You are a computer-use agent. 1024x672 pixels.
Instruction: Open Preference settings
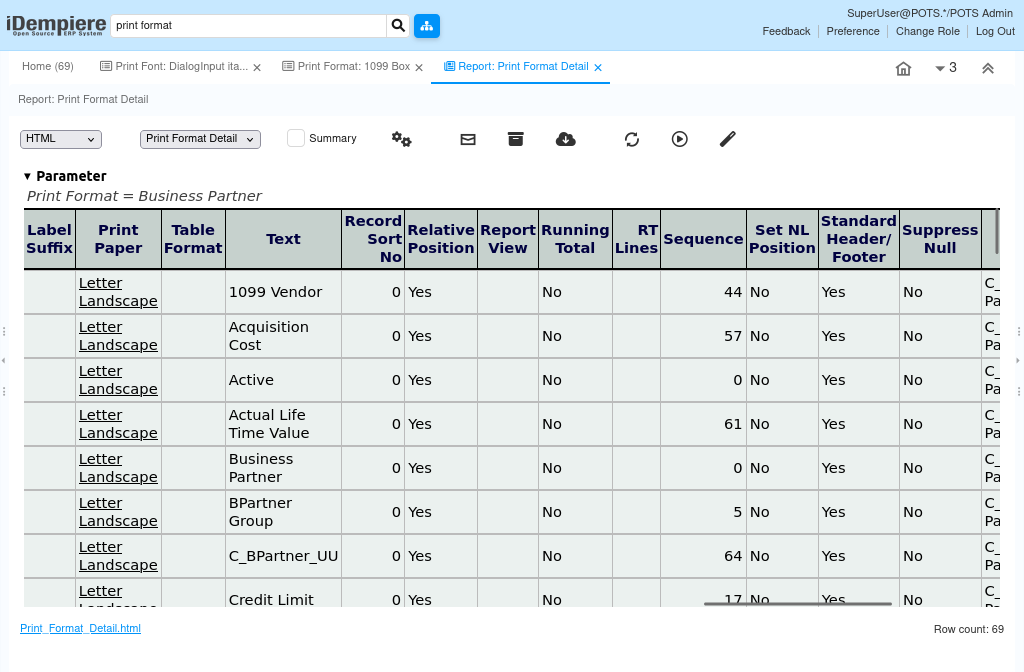[853, 31]
